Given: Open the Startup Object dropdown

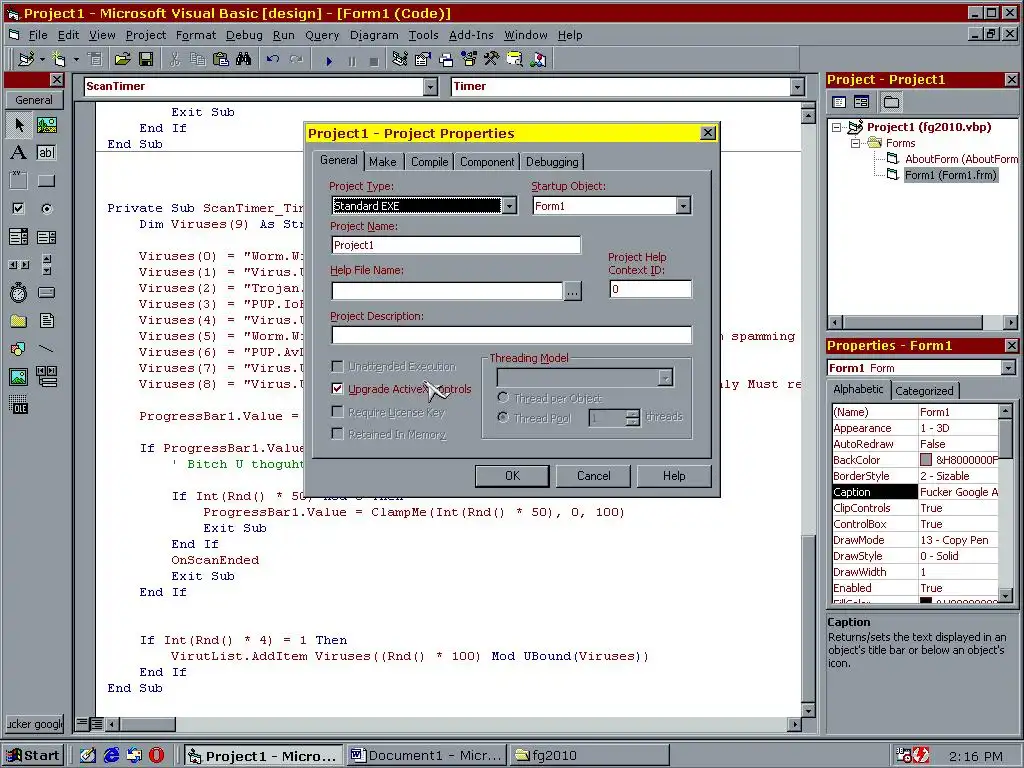Looking at the screenshot, I should pyautogui.click(x=683, y=206).
